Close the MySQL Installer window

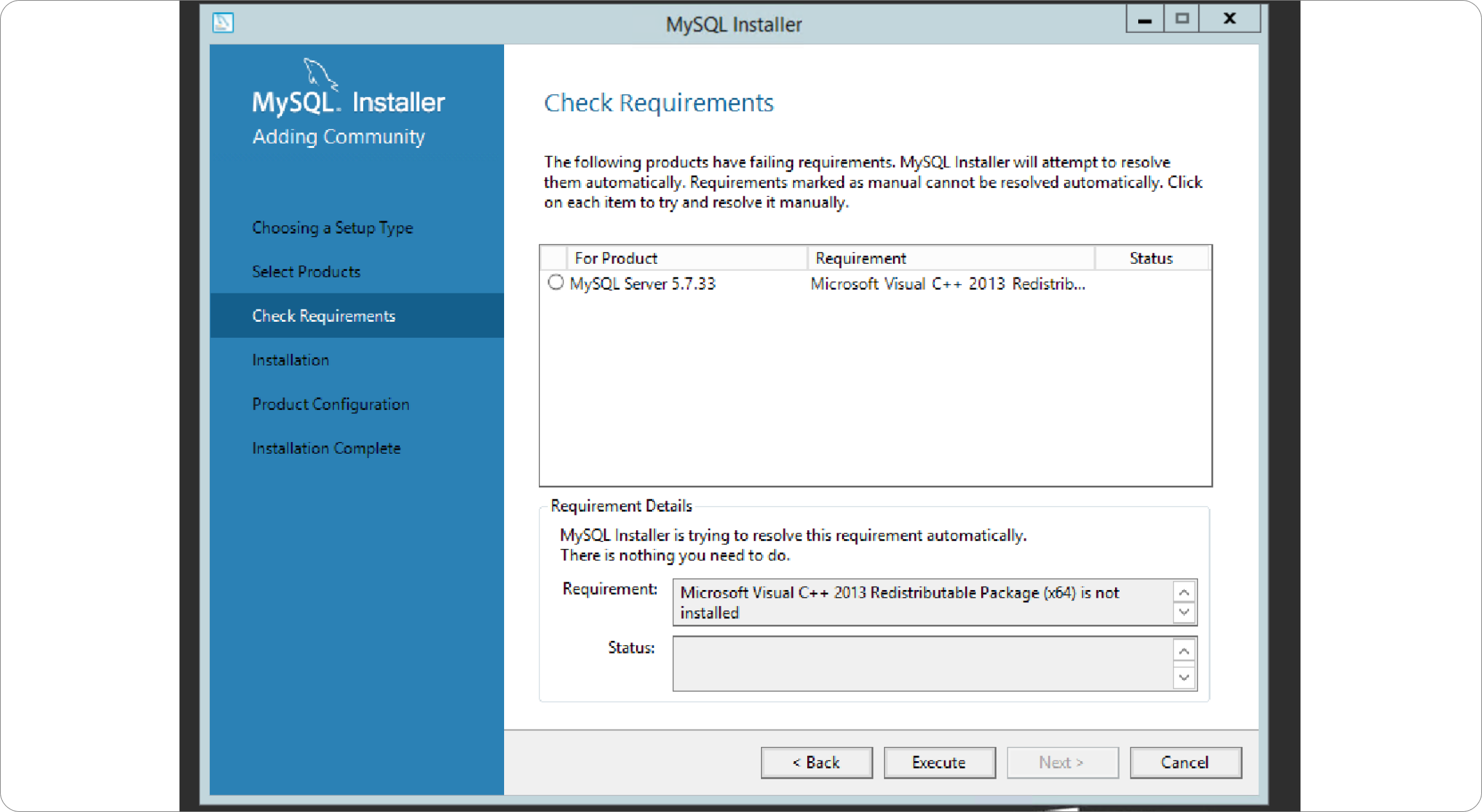coord(1230,19)
